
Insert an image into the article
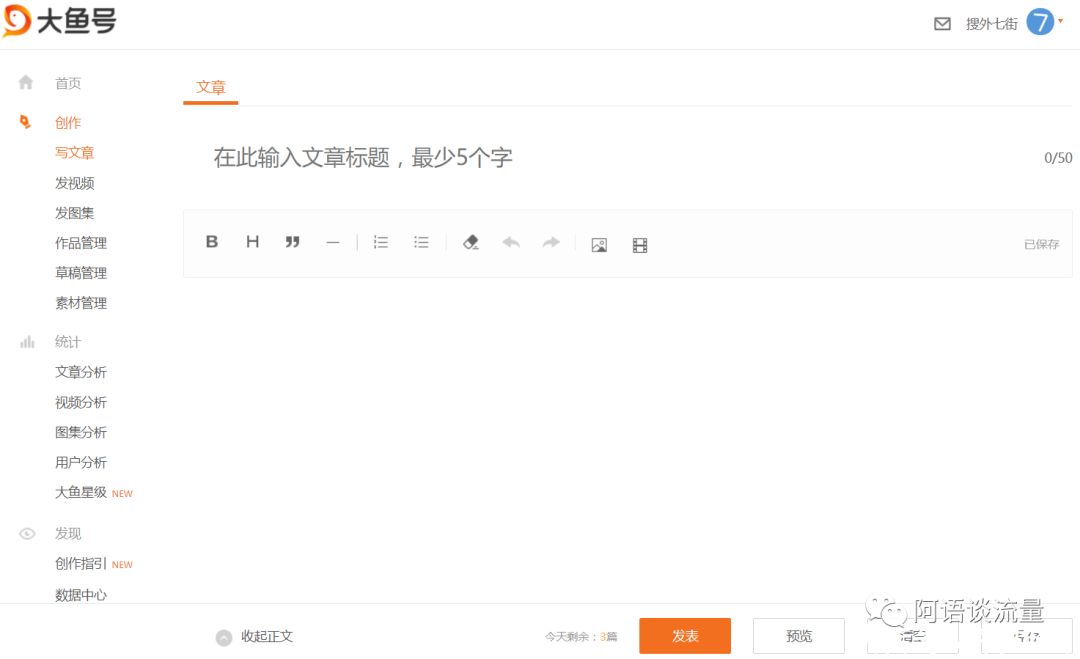click(599, 245)
